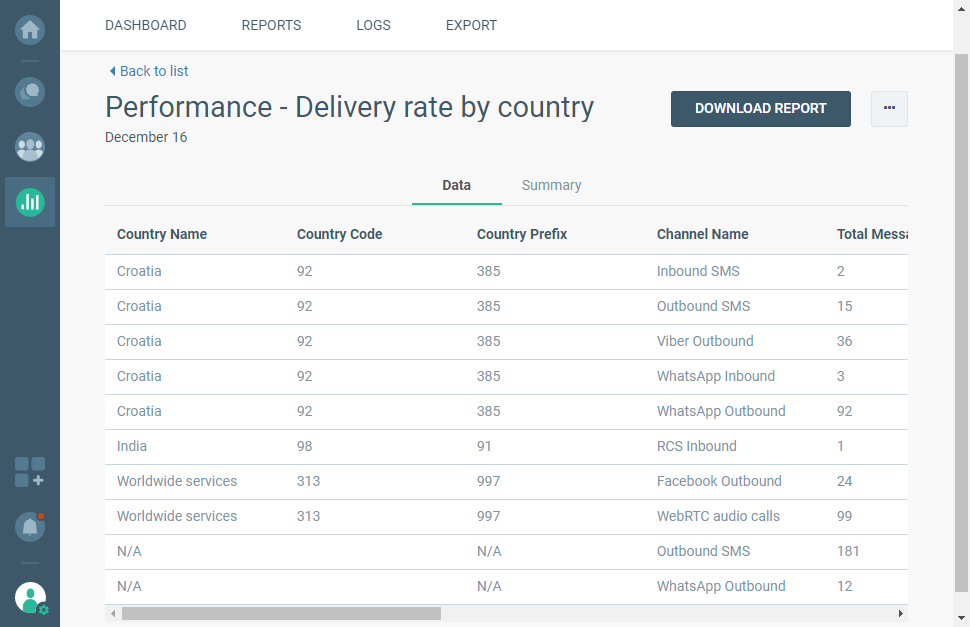Viewport: 970px width, 627px height.
Task: Open the home icon in sidebar
Action: (x=30, y=29)
